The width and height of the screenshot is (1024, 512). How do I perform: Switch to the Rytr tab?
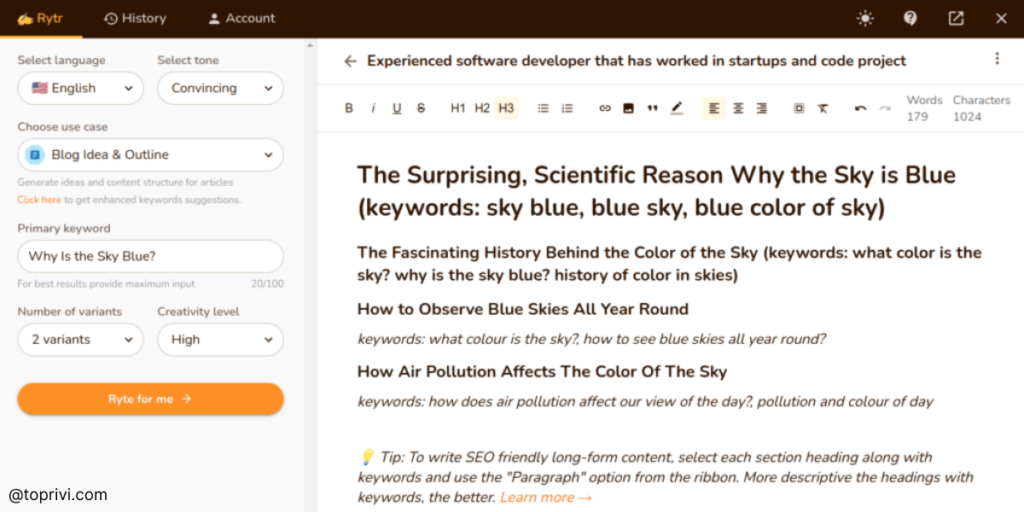pos(40,18)
